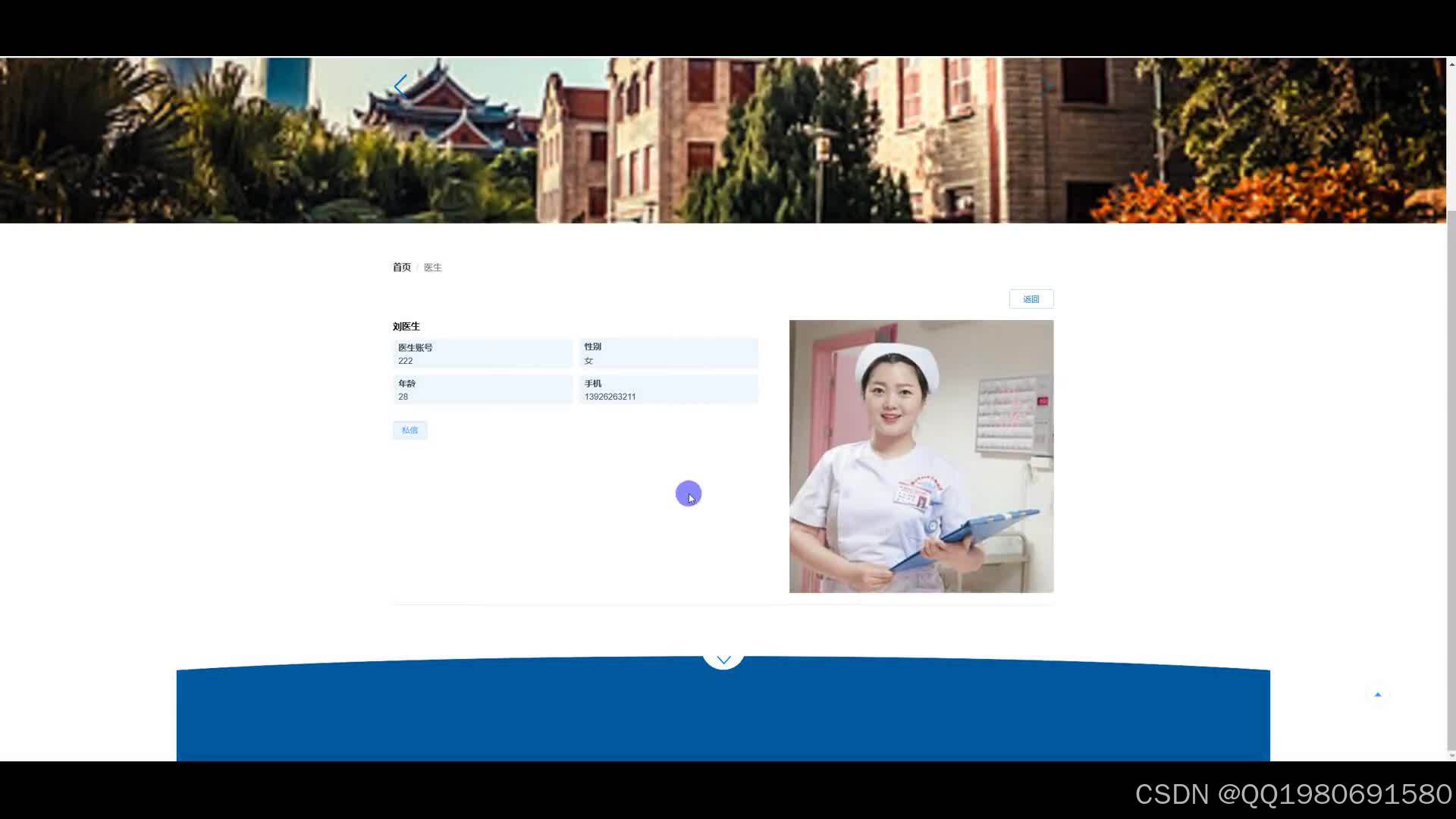
Task: Click the 刘医生 name heading
Action: [x=406, y=327]
